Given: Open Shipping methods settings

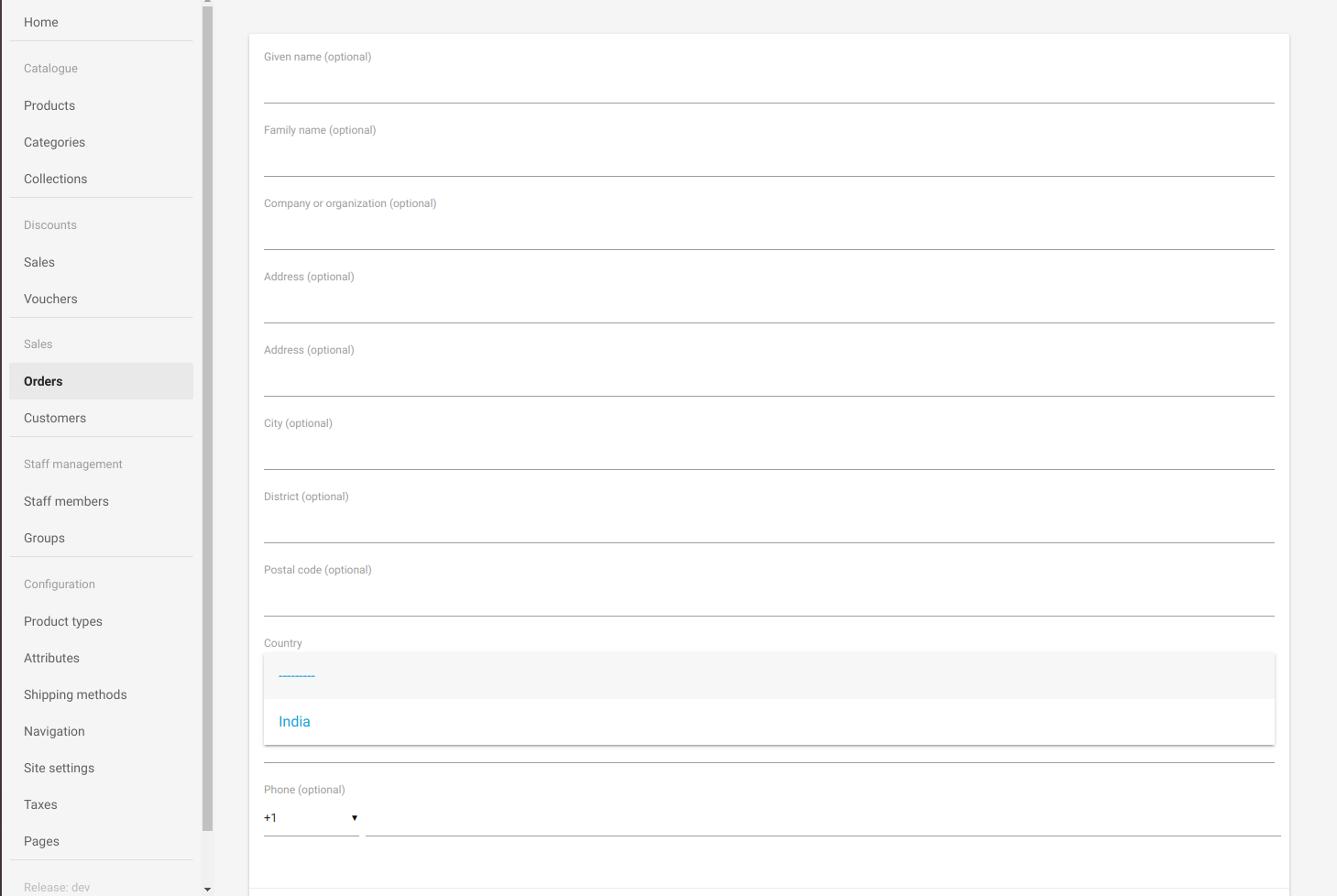Looking at the screenshot, I should (75, 694).
